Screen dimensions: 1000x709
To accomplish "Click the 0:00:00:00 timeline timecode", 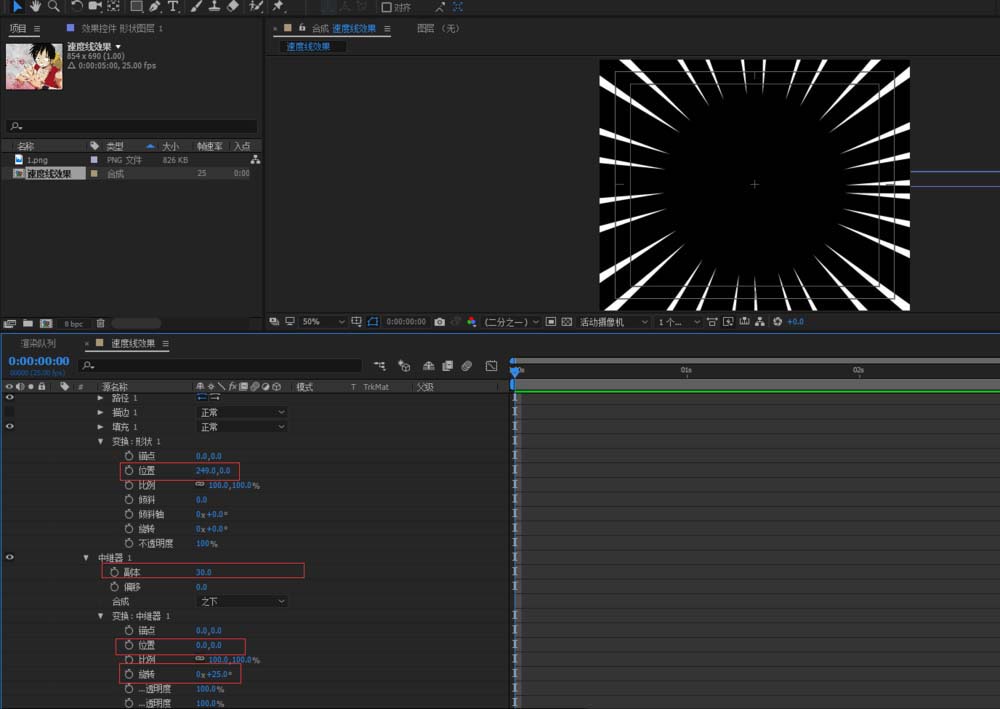I will tap(39, 361).
